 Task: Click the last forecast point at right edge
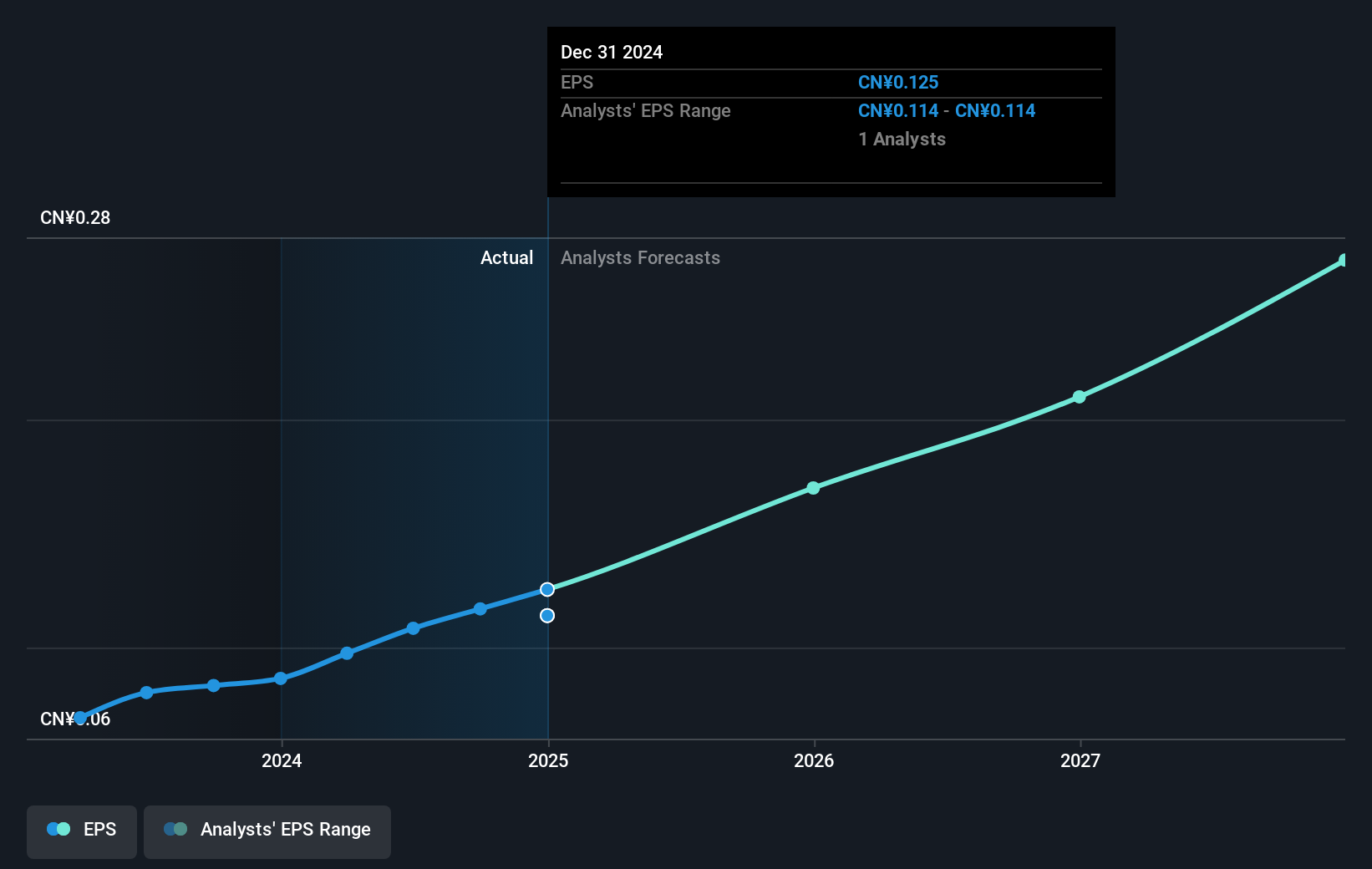click(1344, 261)
